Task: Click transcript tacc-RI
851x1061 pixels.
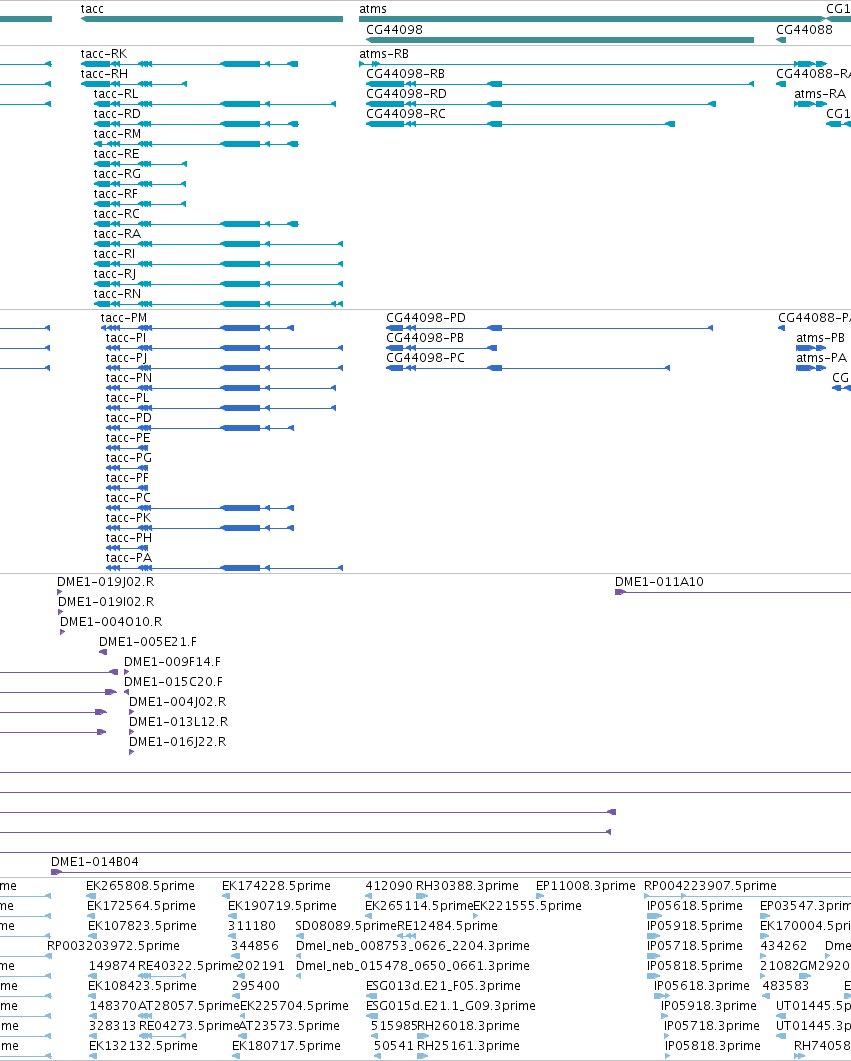Action: pyautogui.click(x=218, y=264)
